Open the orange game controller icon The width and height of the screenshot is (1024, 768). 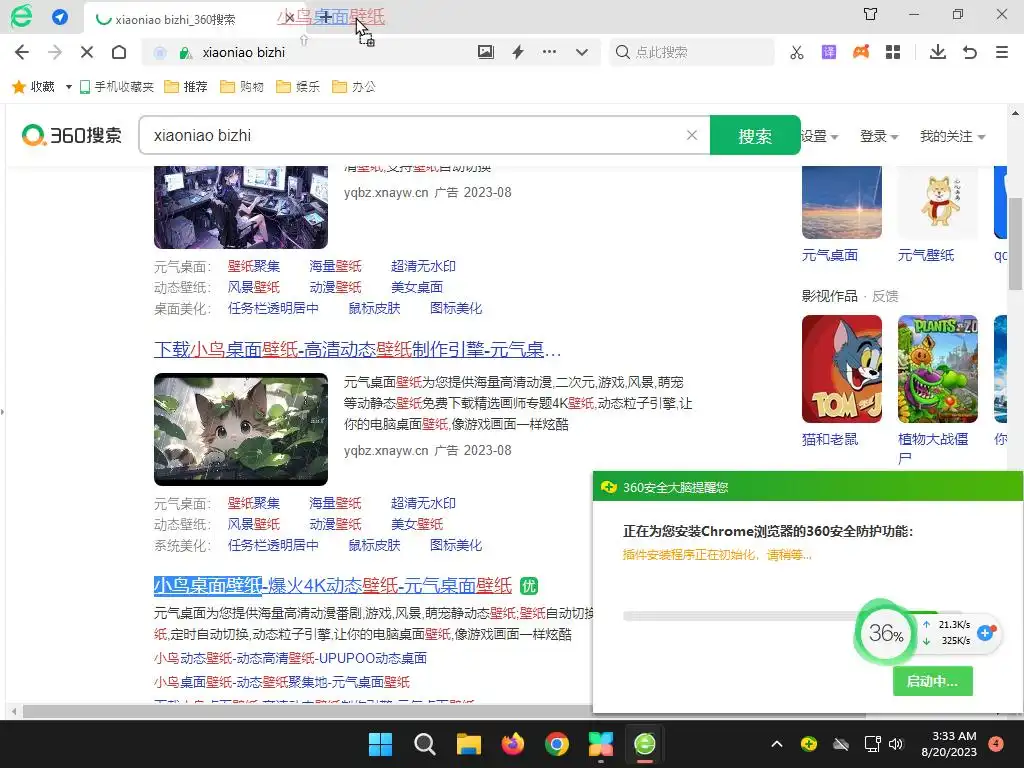click(861, 52)
